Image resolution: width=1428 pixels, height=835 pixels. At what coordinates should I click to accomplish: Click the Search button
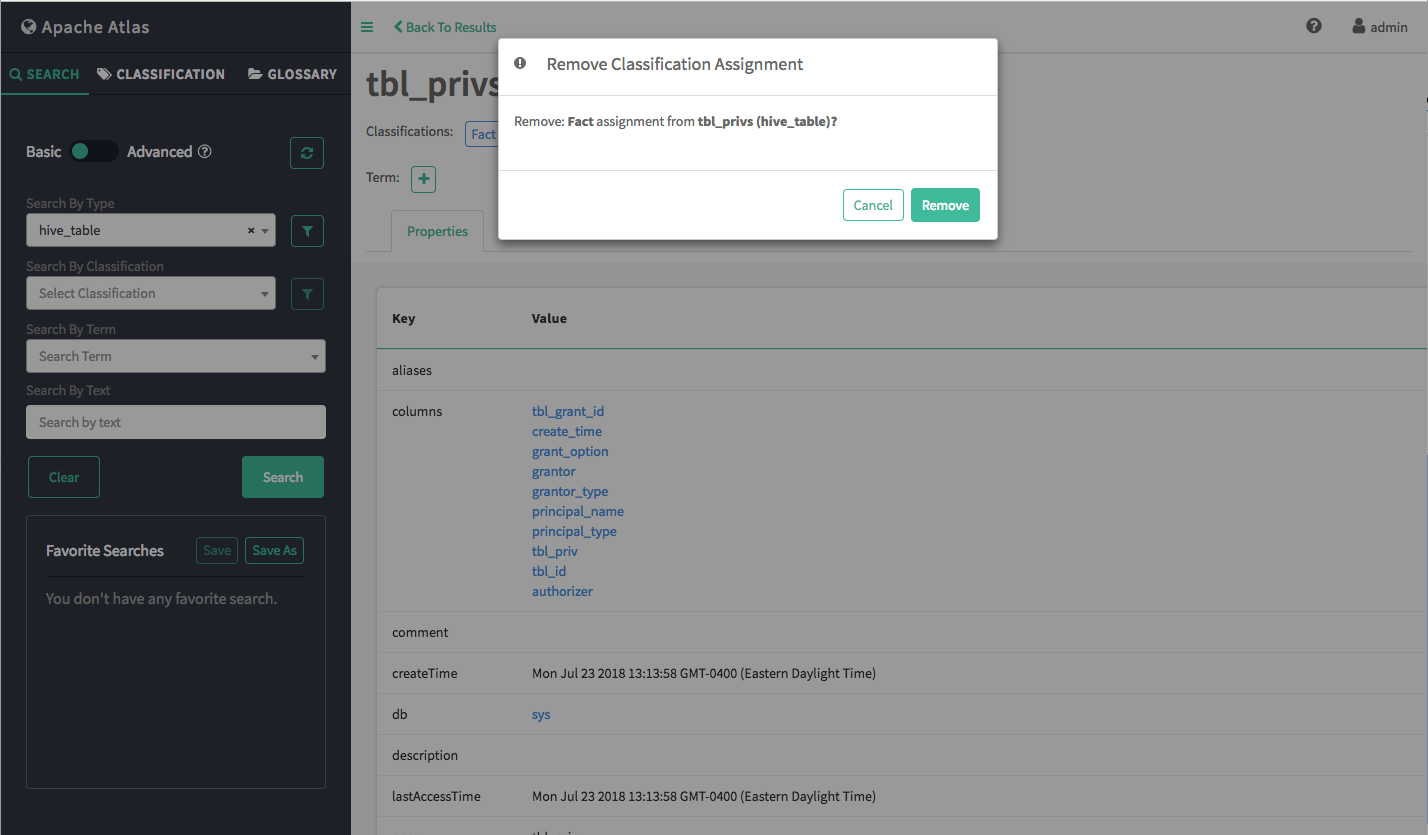click(x=283, y=477)
